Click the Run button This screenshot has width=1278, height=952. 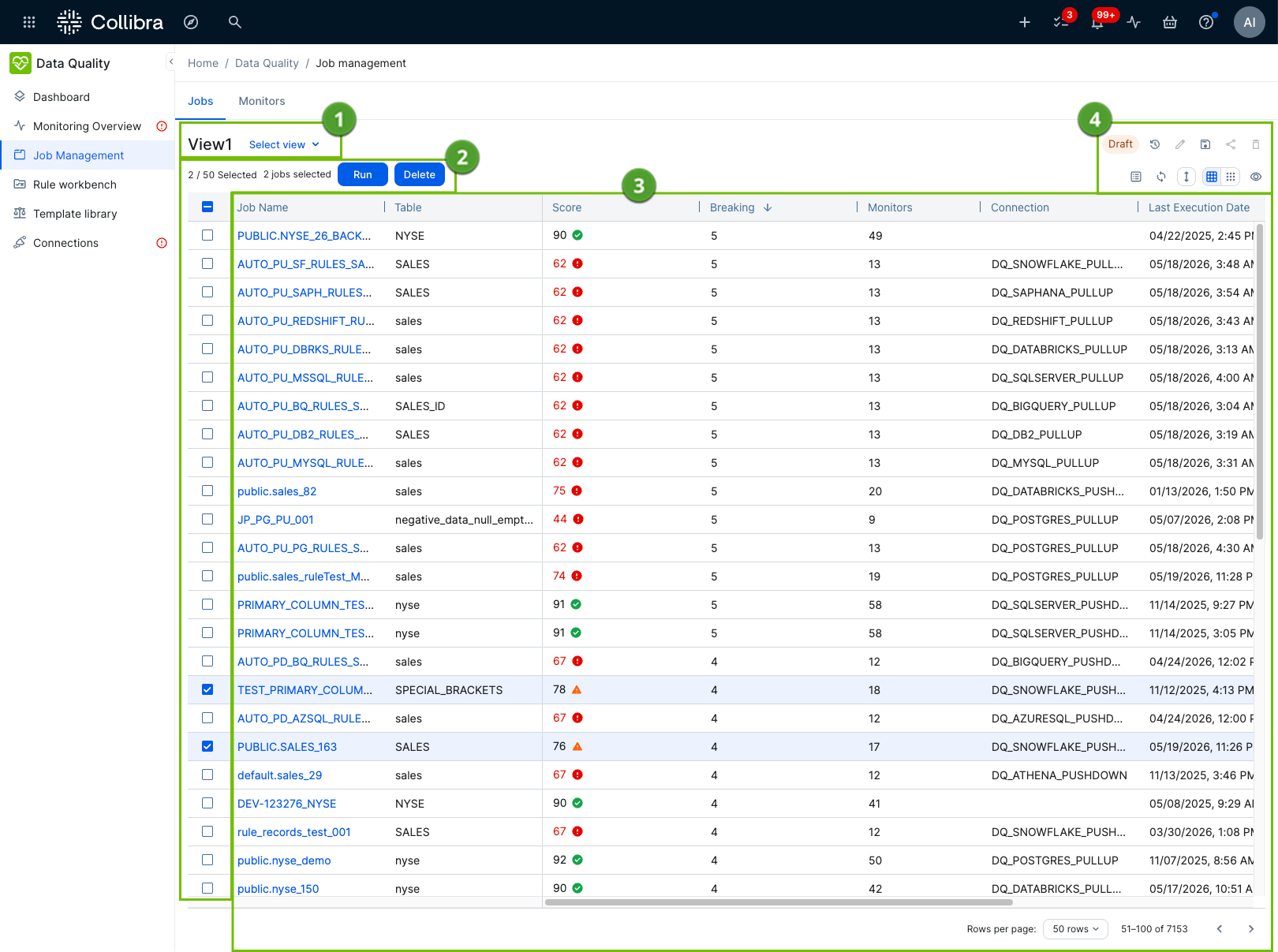click(363, 174)
